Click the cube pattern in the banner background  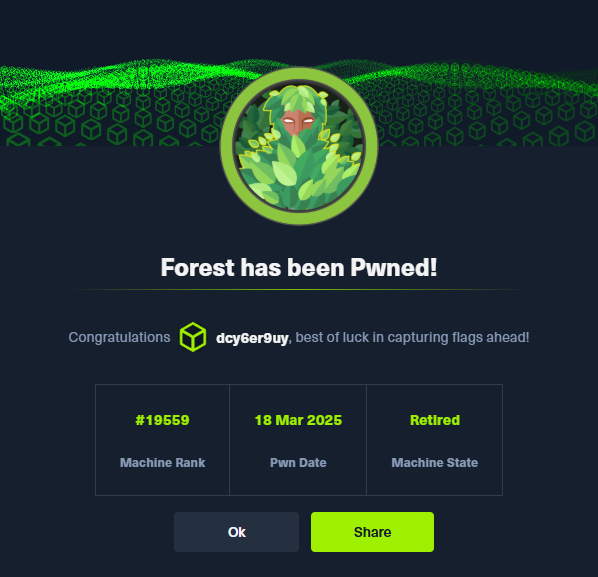(x=477, y=122)
